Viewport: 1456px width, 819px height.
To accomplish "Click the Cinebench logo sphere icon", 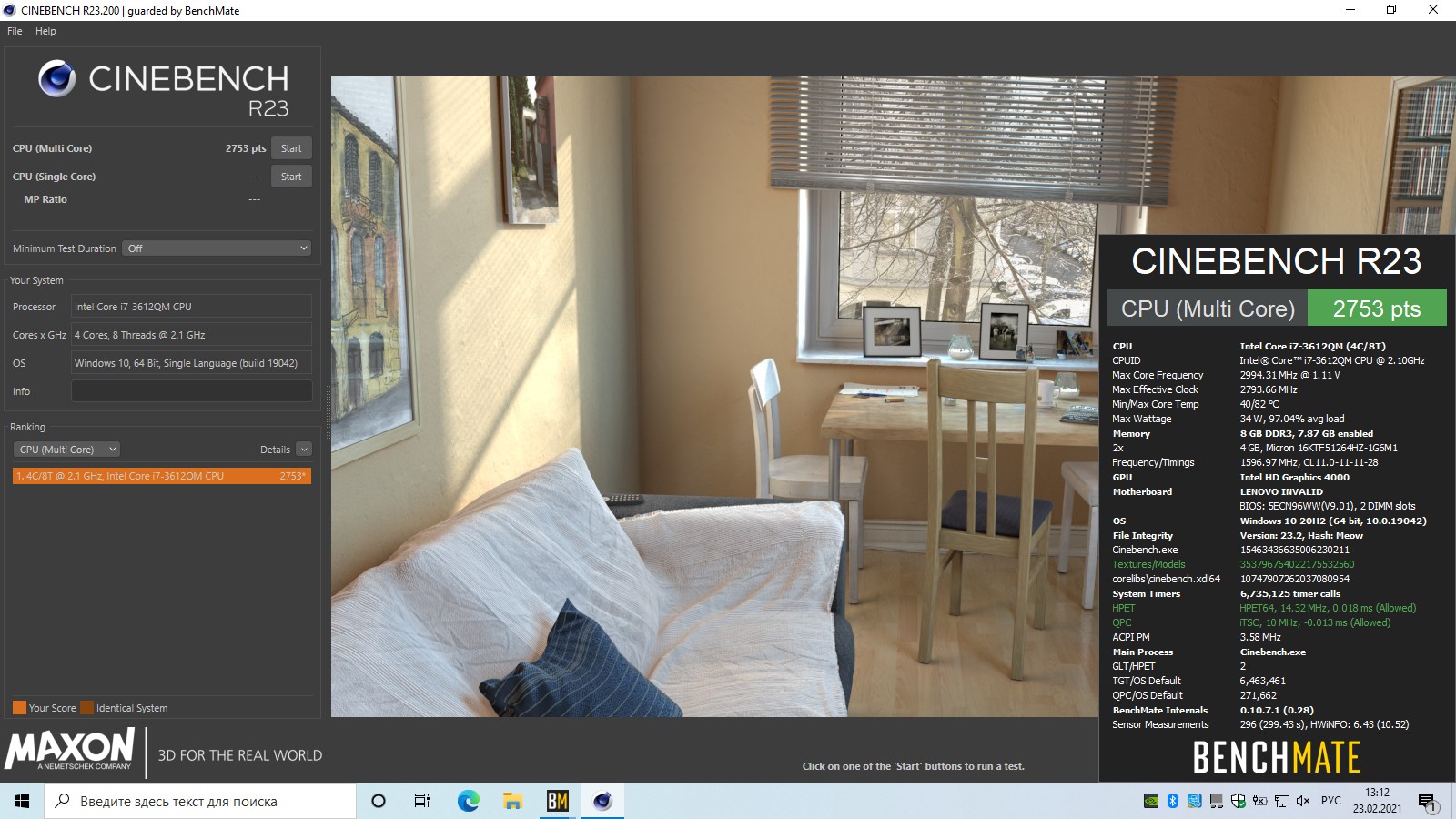I will 56,79.
